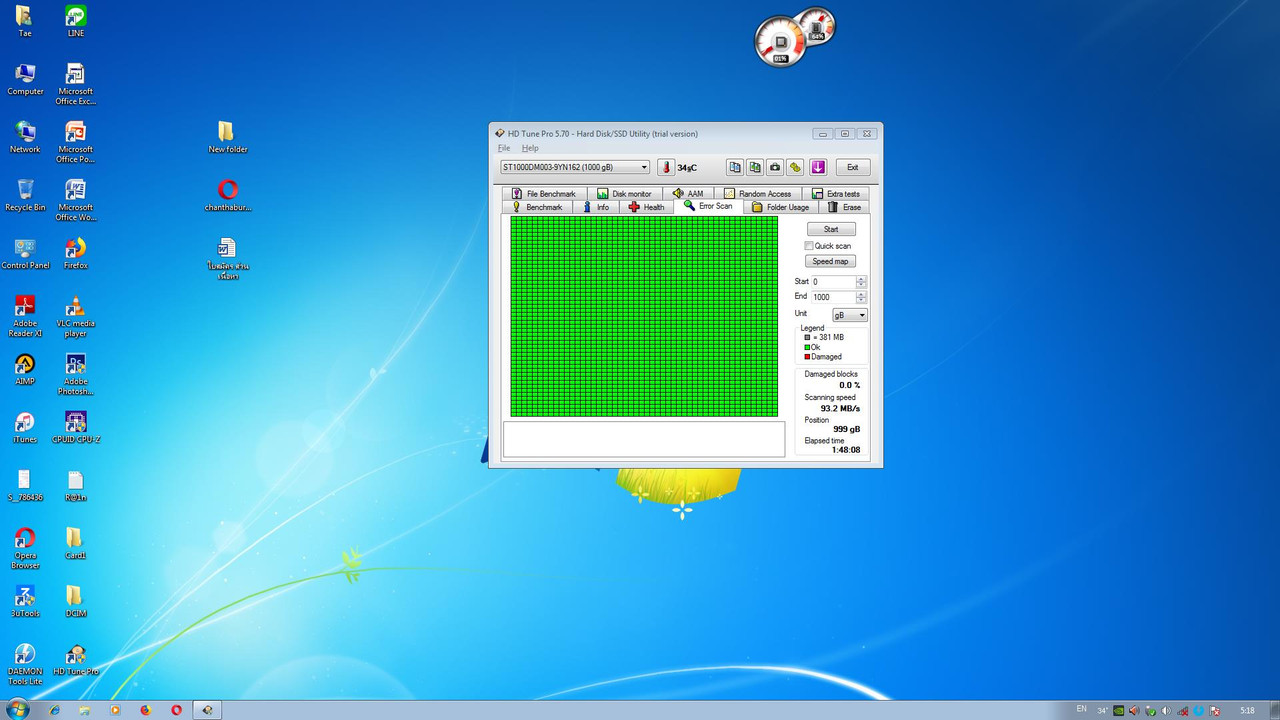Click the Start position input field
Image resolution: width=1280 pixels, height=720 pixels.
835,281
